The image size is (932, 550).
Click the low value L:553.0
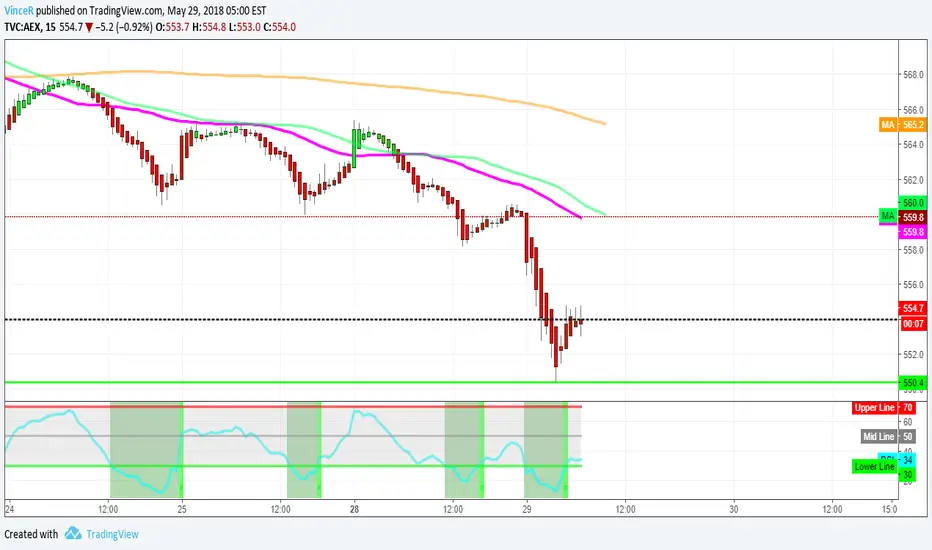pyautogui.click(x=245, y=27)
